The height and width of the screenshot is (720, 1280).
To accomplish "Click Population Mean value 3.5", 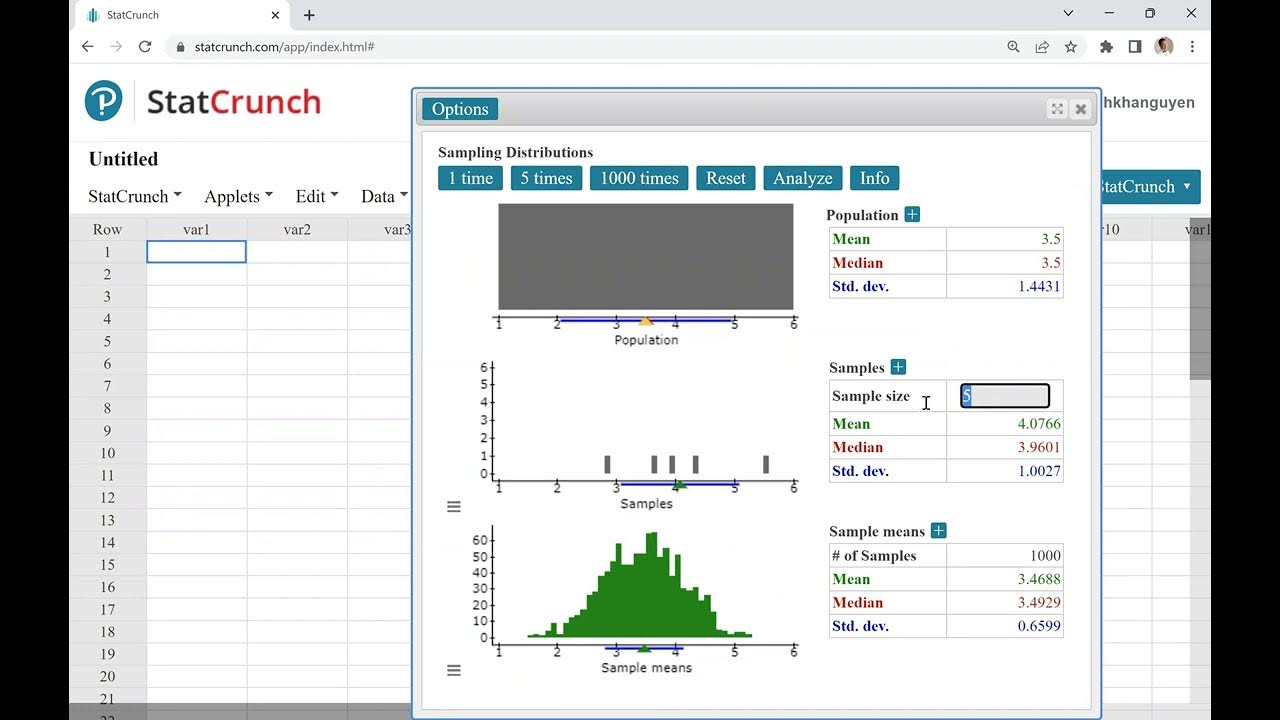I will 1050,239.
